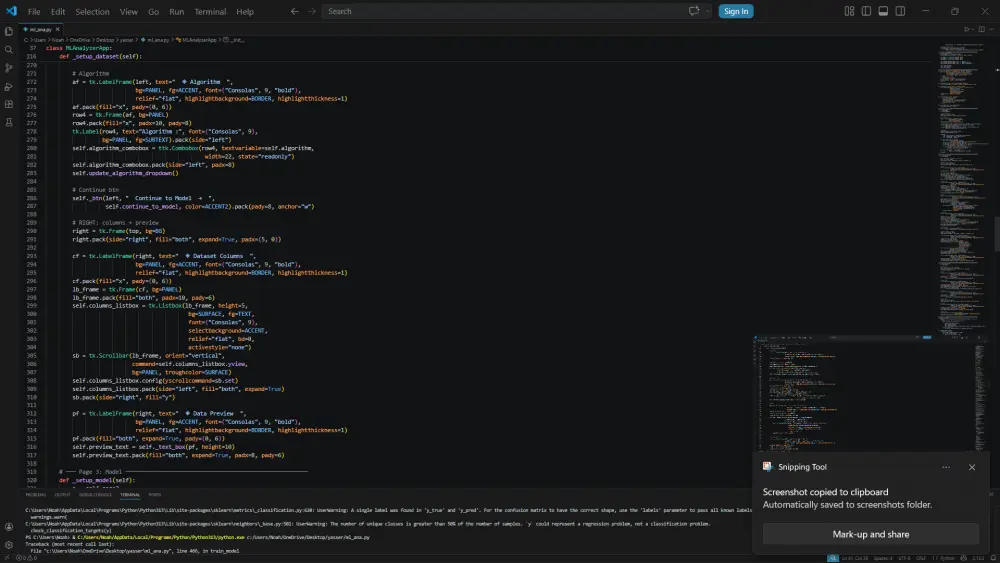Screen dimensions: 1000x563
Task: Go back with the left arrow
Action: [295, 11]
